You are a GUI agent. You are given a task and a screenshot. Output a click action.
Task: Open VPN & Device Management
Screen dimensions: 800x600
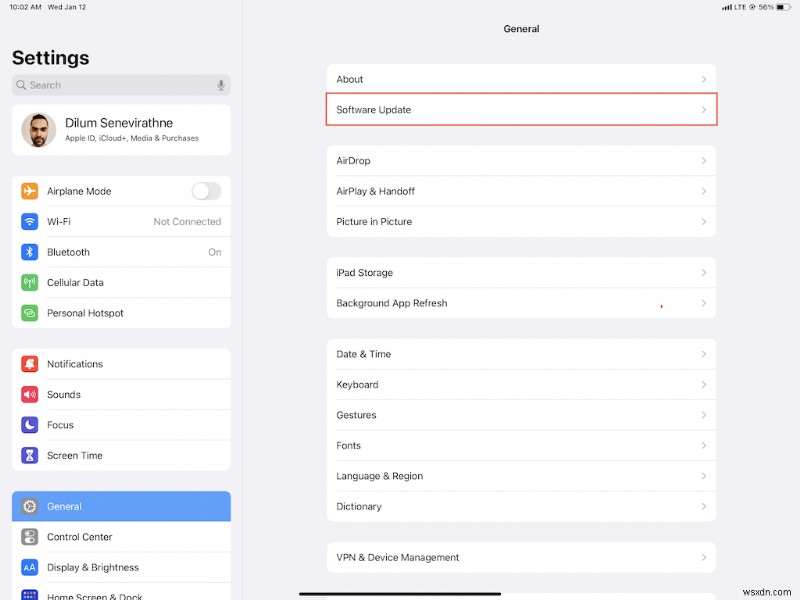[520, 557]
